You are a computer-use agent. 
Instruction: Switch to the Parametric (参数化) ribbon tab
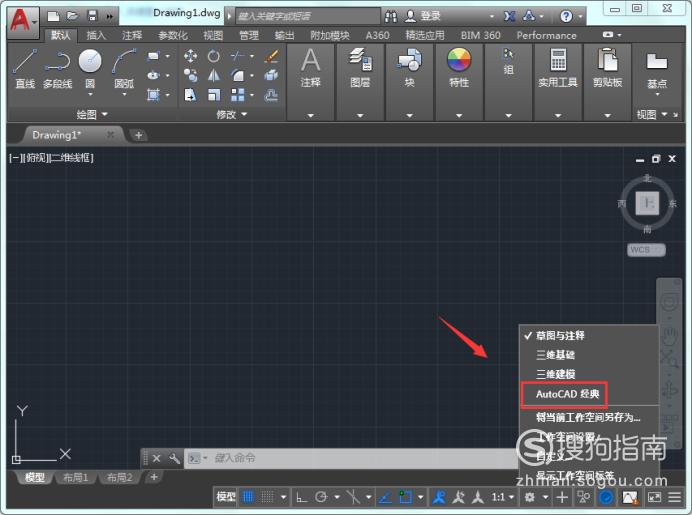pos(173,35)
